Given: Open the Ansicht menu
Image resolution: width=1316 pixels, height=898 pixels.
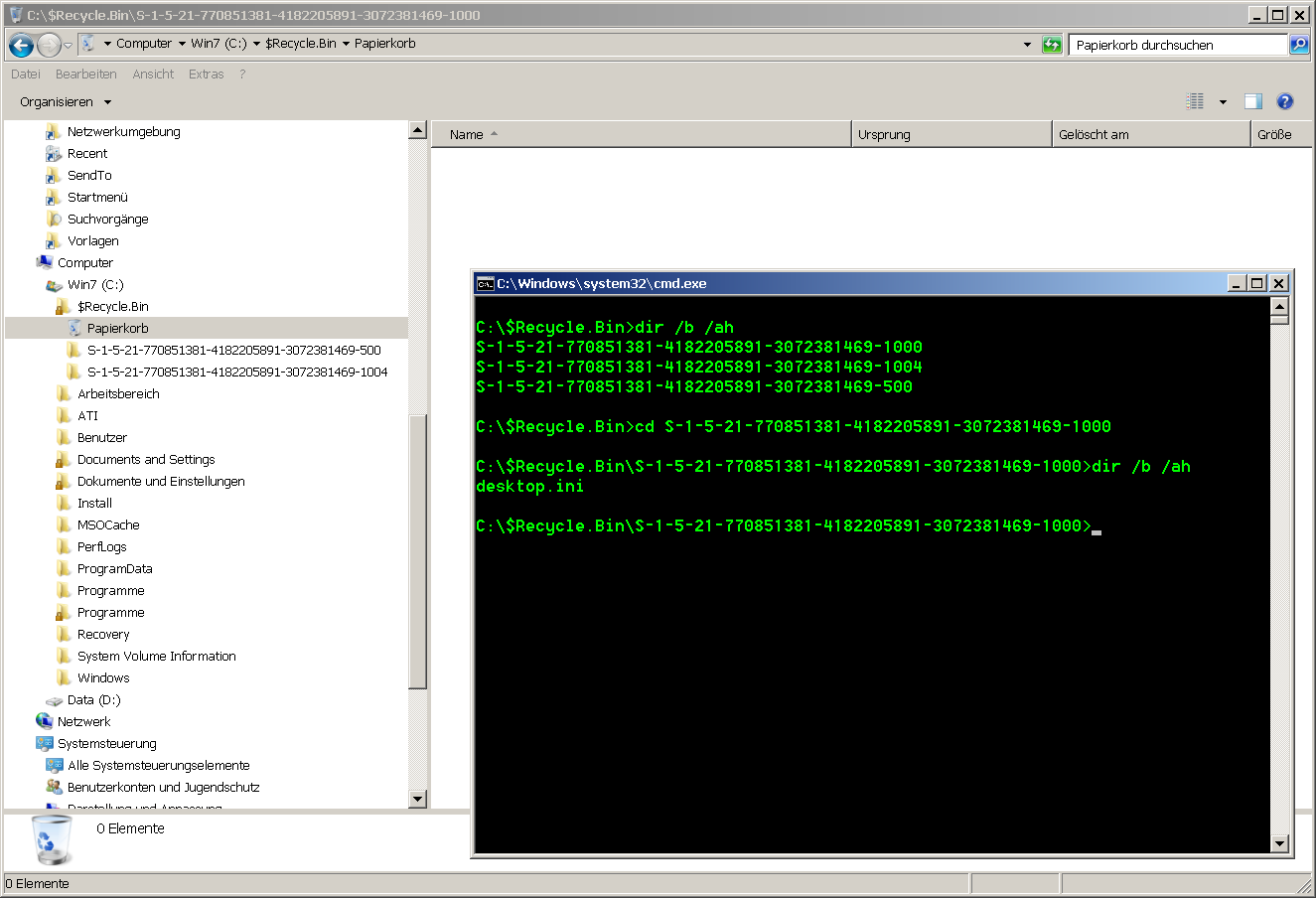Looking at the screenshot, I should pos(153,74).
